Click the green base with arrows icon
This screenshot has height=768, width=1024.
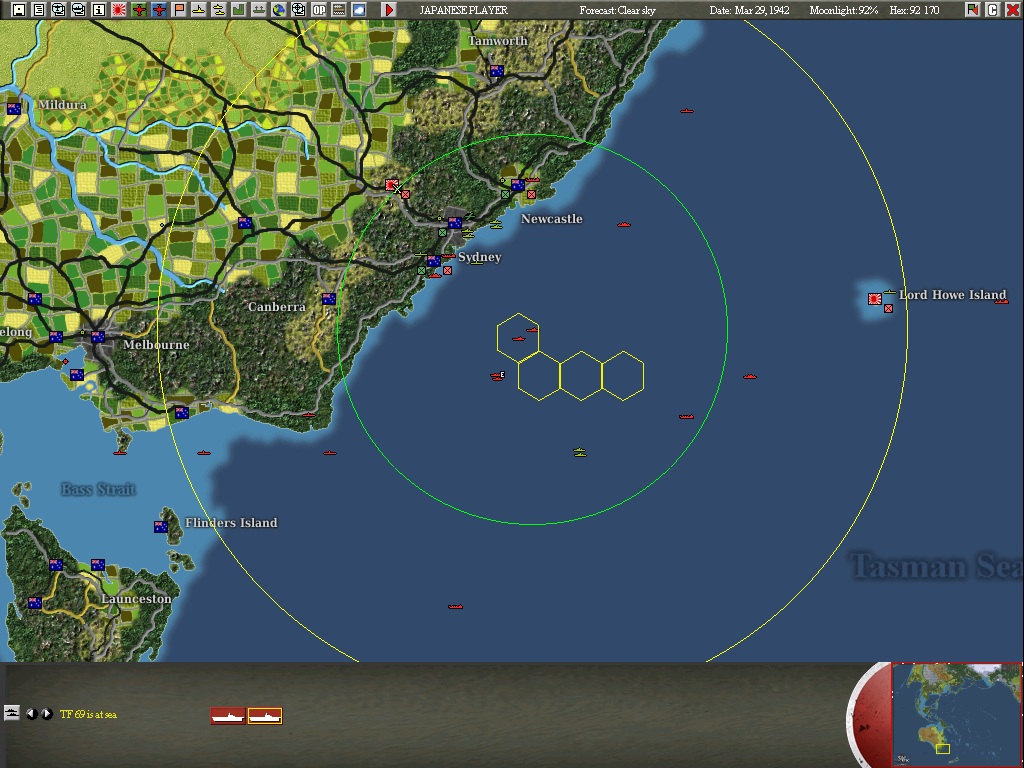[x=259, y=9]
